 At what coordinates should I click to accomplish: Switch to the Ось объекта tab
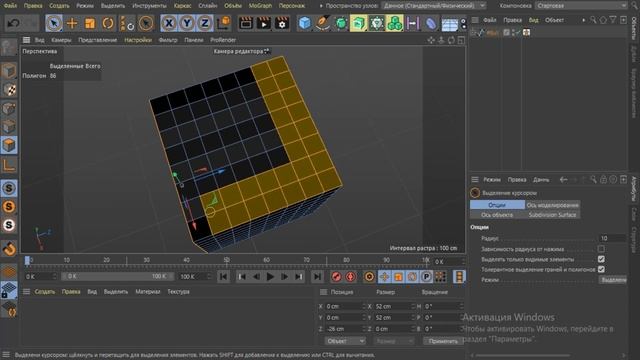497,215
